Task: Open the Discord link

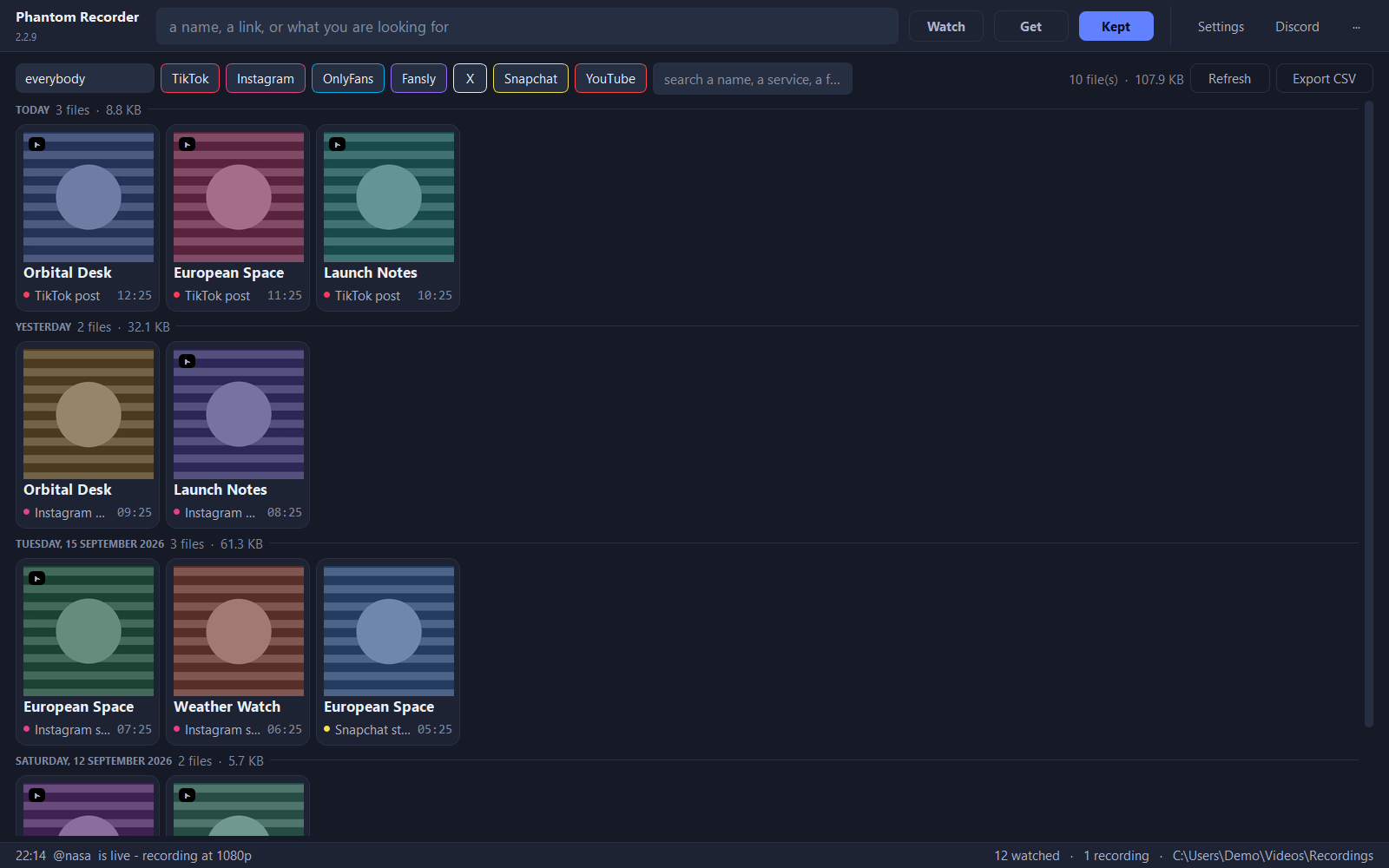Action: tap(1297, 27)
